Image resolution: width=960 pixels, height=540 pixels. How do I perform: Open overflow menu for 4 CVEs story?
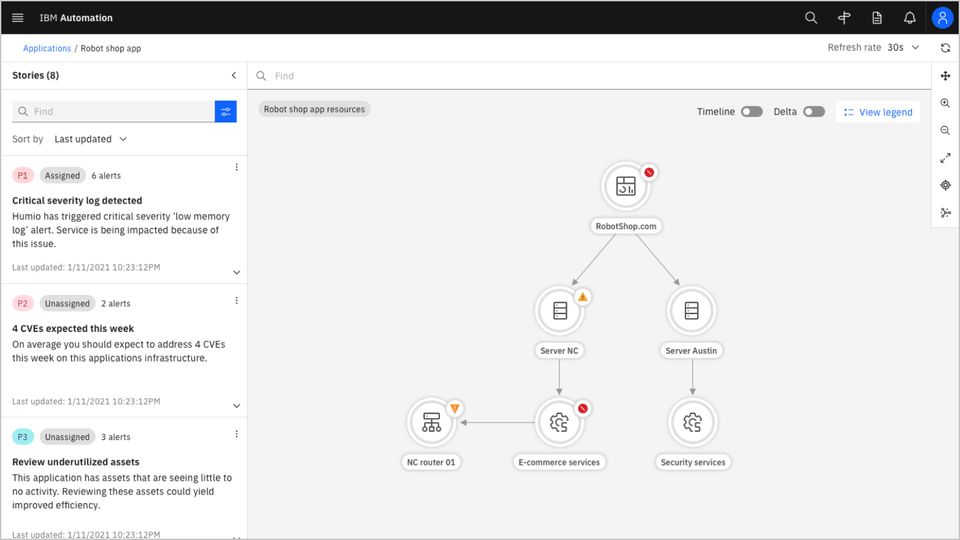coord(236,301)
